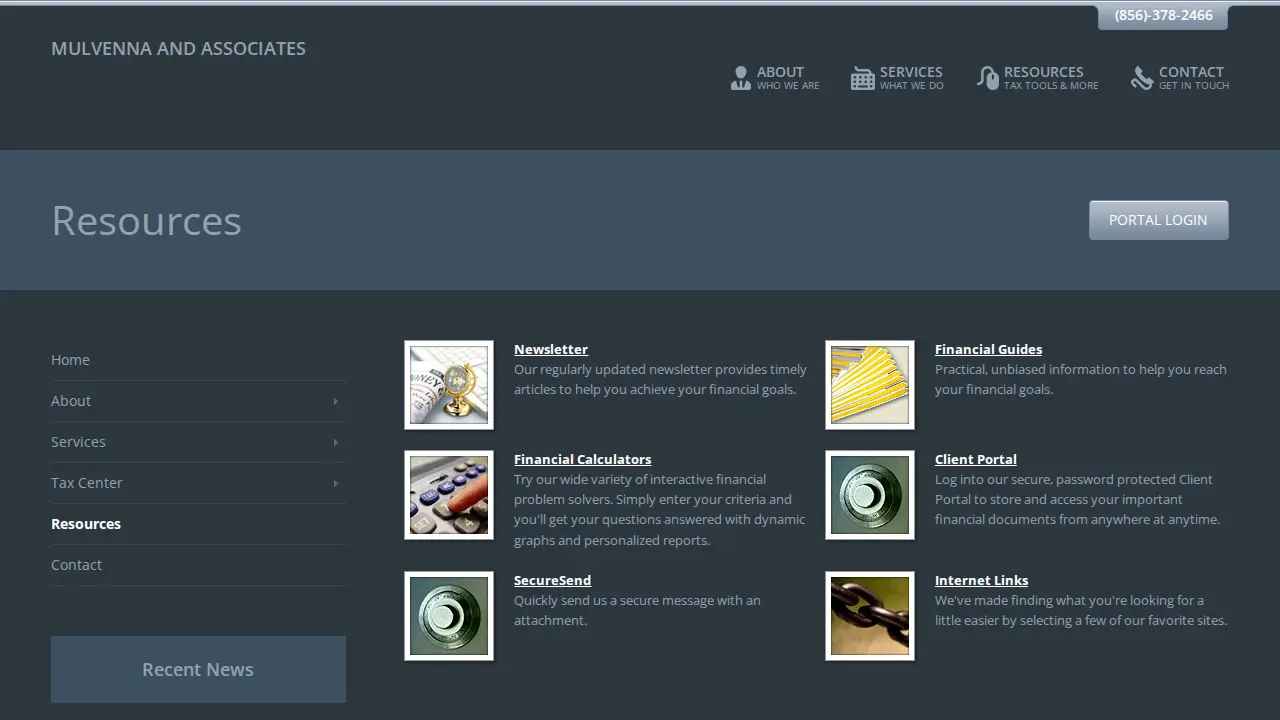
Task: Follow the Financial Guides heading link
Action: 988,349
